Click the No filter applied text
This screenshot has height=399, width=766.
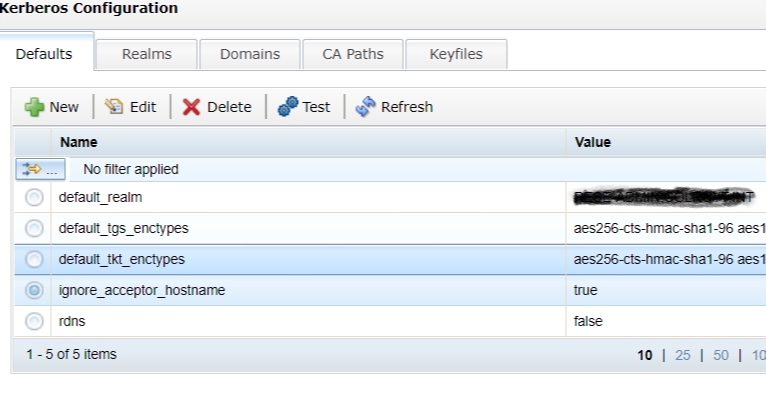coord(131,169)
